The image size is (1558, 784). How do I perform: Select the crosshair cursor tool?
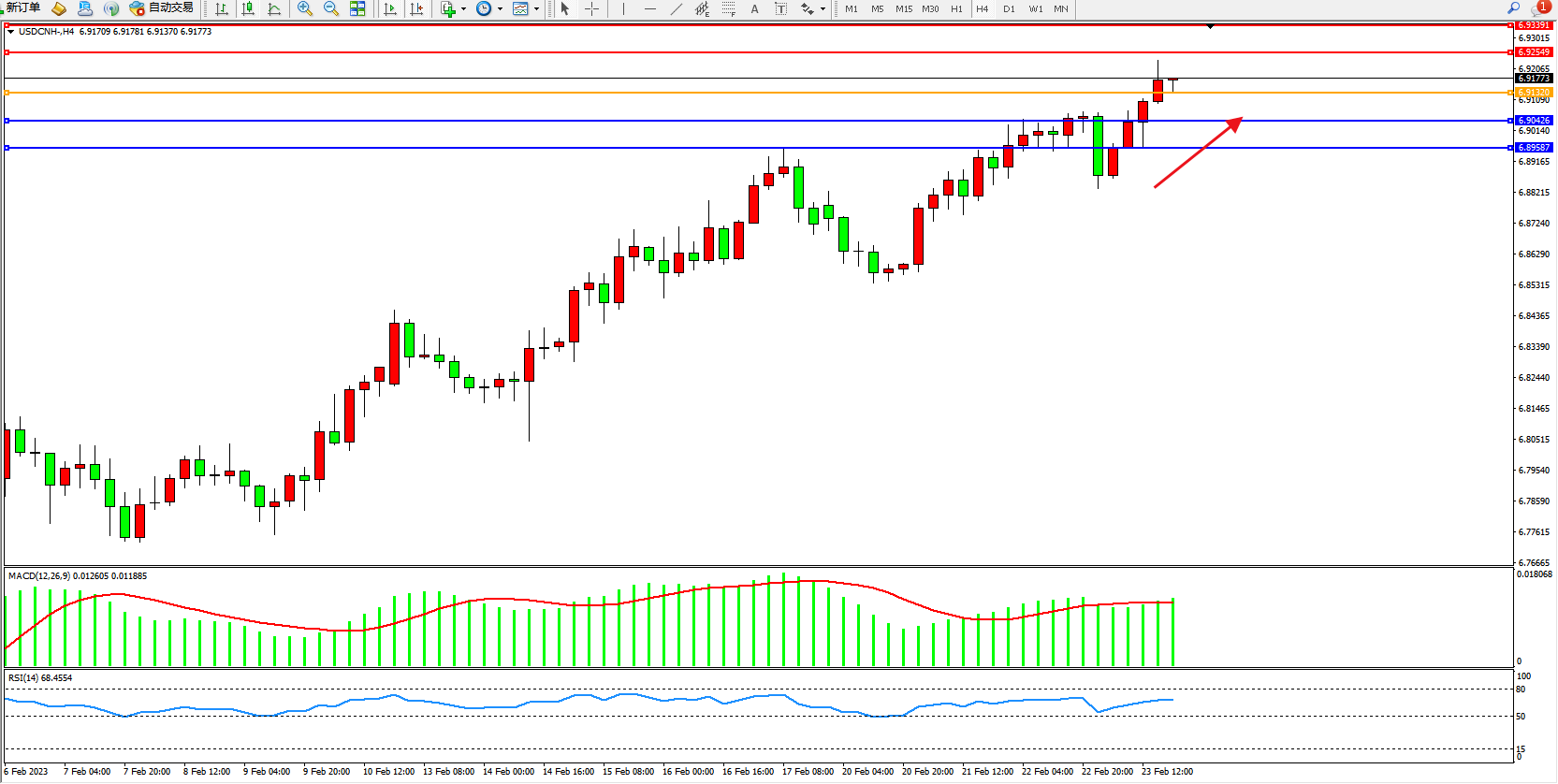(592, 8)
